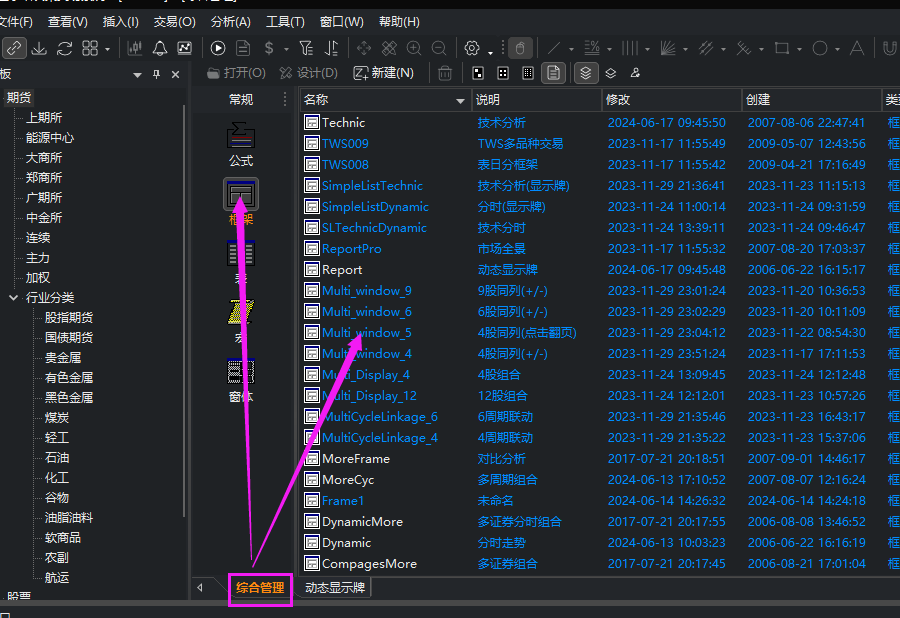Screen dimensions: 900x618
Task: Click the 打开(O) button
Action: click(x=236, y=73)
